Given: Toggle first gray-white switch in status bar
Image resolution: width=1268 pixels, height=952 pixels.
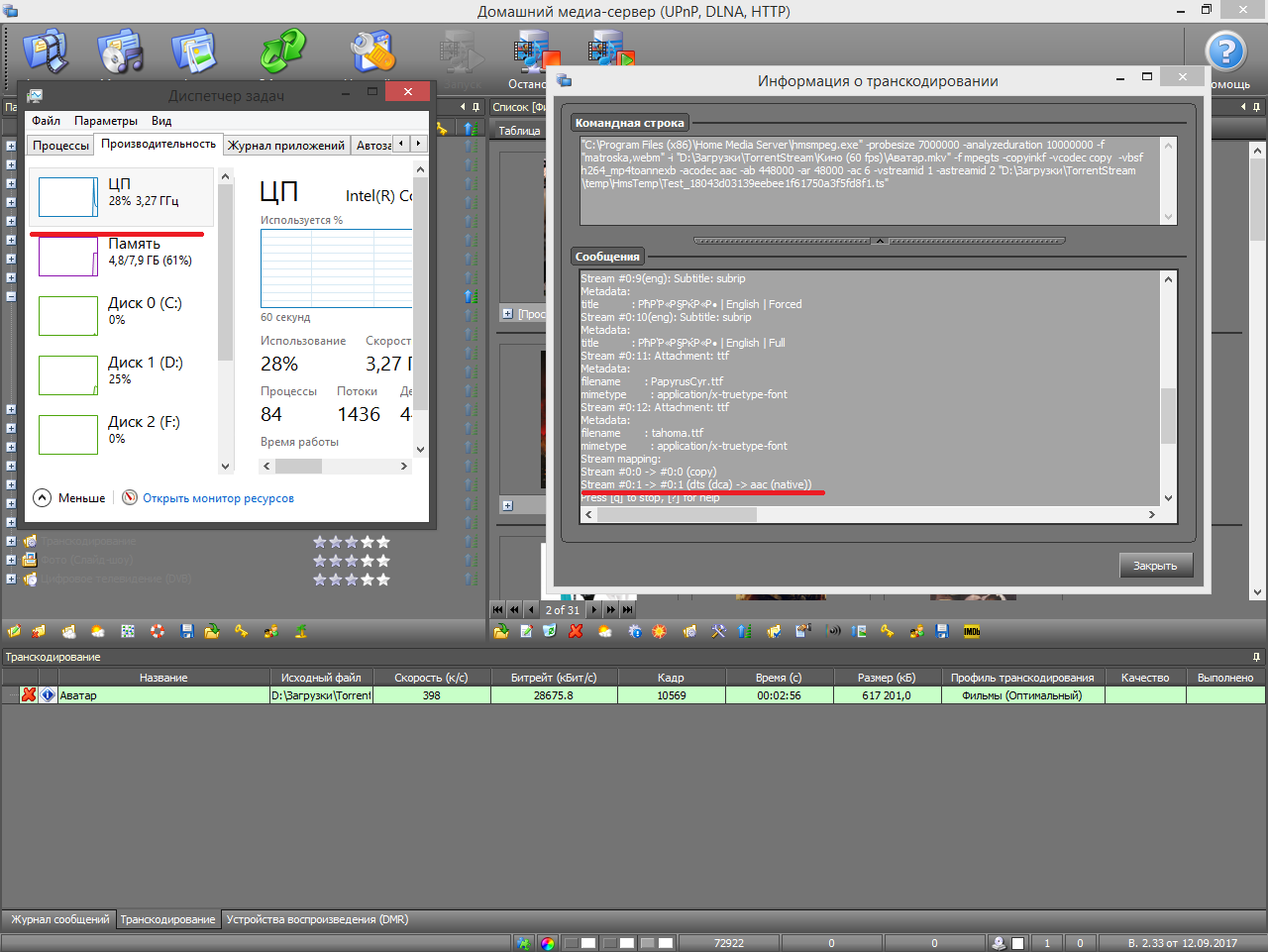Looking at the screenshot, I should pos(581,943).
